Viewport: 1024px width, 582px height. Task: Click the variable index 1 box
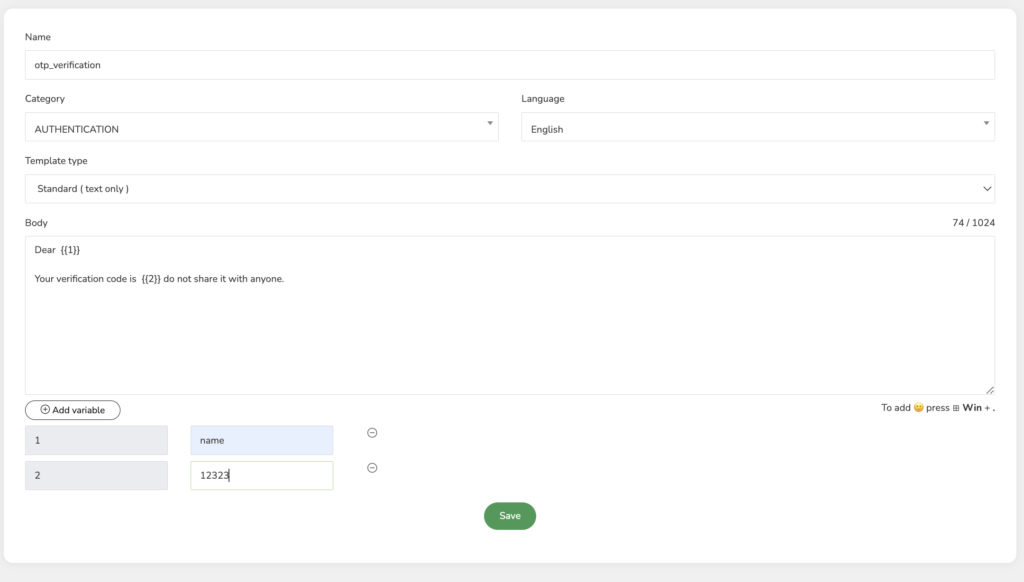click(97, 440)
